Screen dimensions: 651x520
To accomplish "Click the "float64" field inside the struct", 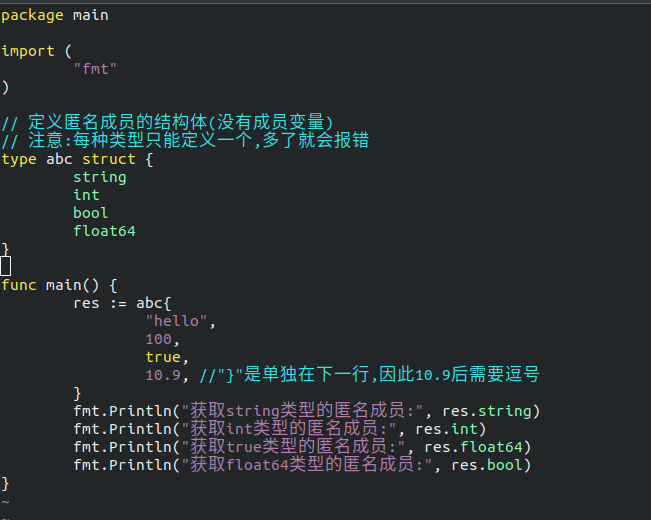I will 104,231.
